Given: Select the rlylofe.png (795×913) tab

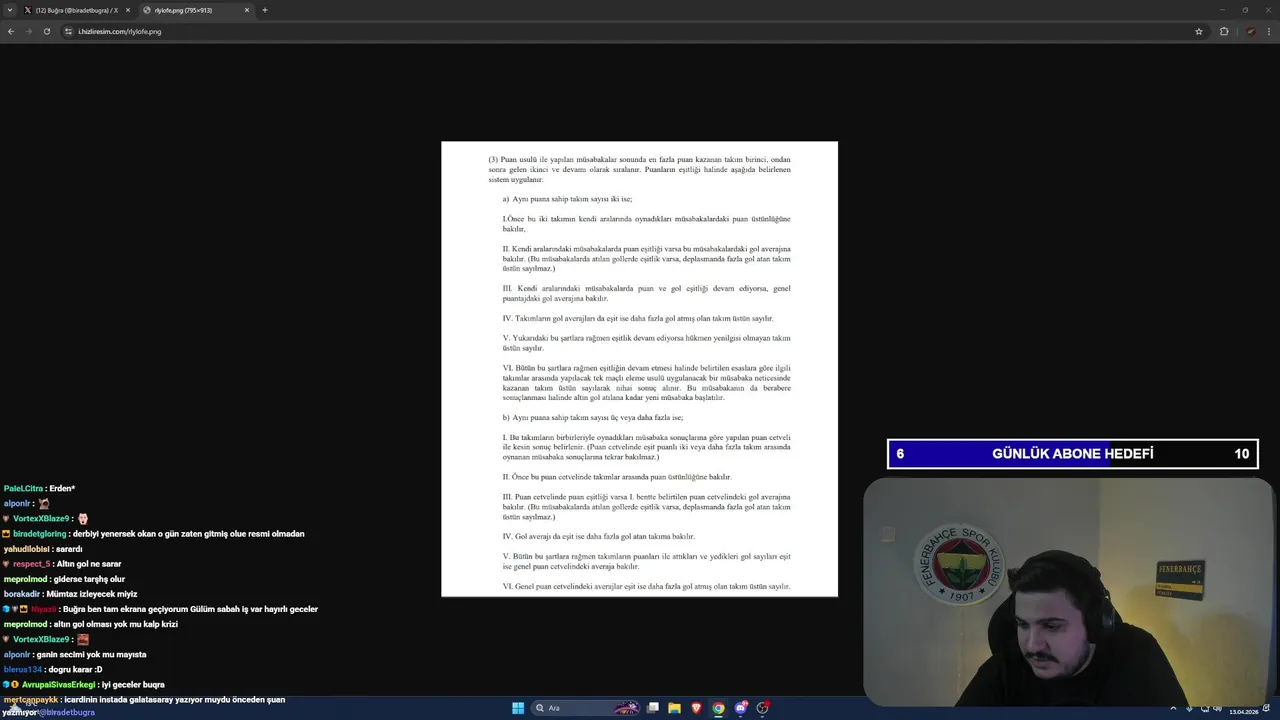Looking at the screenshot, I should [196, 10].
